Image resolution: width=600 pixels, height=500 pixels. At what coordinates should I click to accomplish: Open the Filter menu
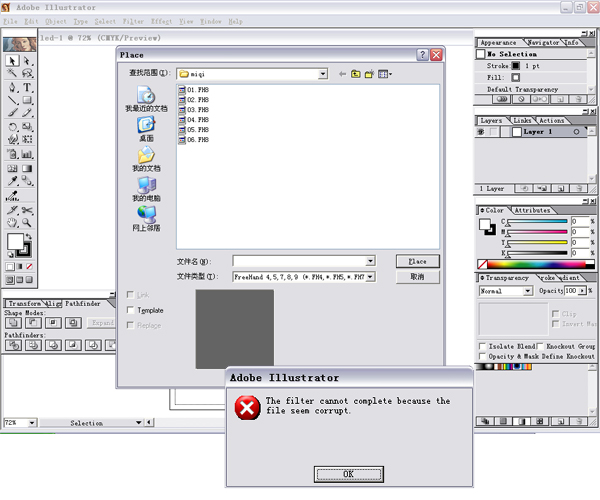click(x=133, y=21)
